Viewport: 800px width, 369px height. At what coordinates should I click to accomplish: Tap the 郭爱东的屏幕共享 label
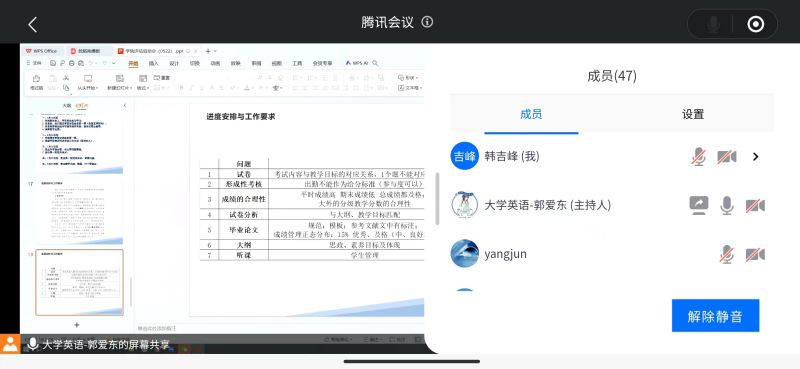tap(106, 345)
